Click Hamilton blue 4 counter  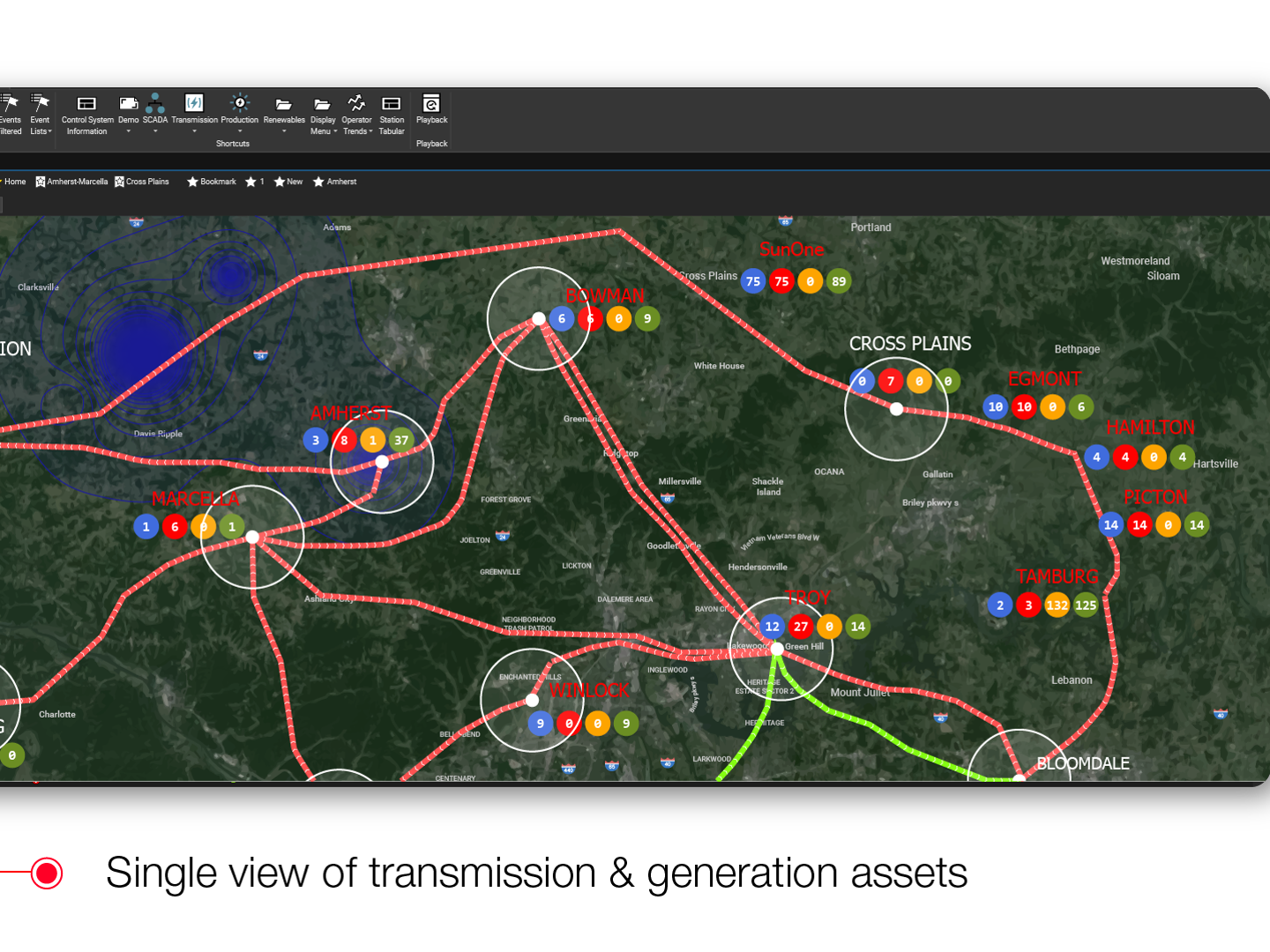[1096, 457]
